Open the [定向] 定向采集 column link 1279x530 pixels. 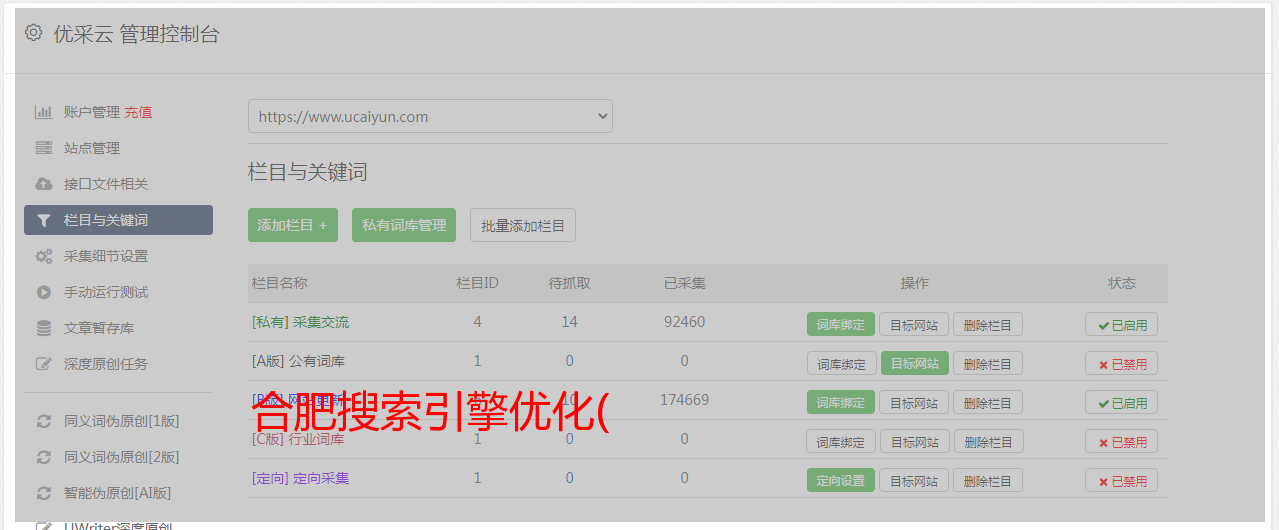click(300, 478)
